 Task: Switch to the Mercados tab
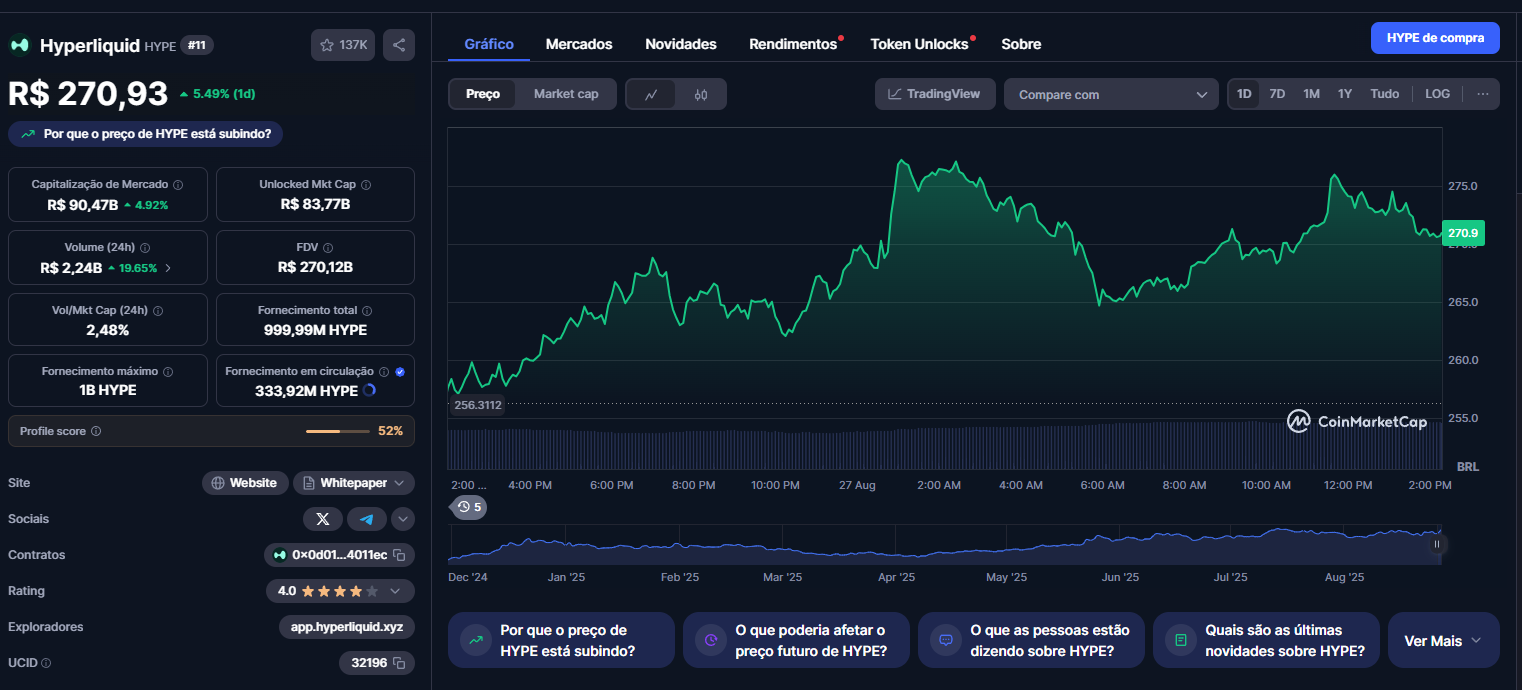[579, 44]
